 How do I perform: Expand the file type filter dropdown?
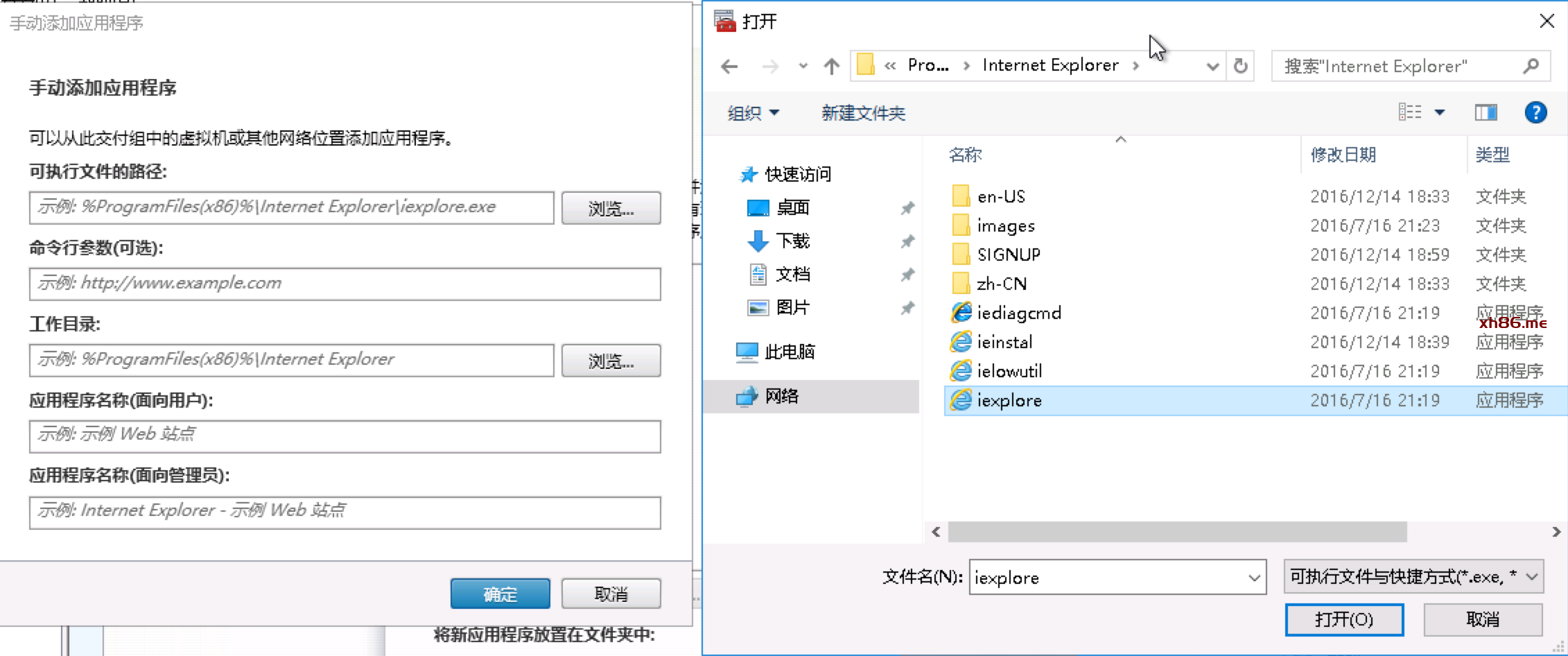[x=1532, y=577]
